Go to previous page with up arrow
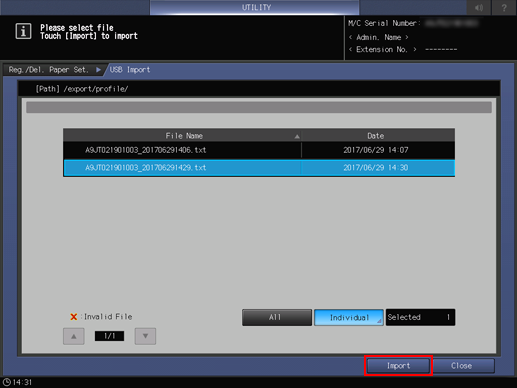This screenshot has width=517, height=388. pyautogui.click(x=74, y=336)
